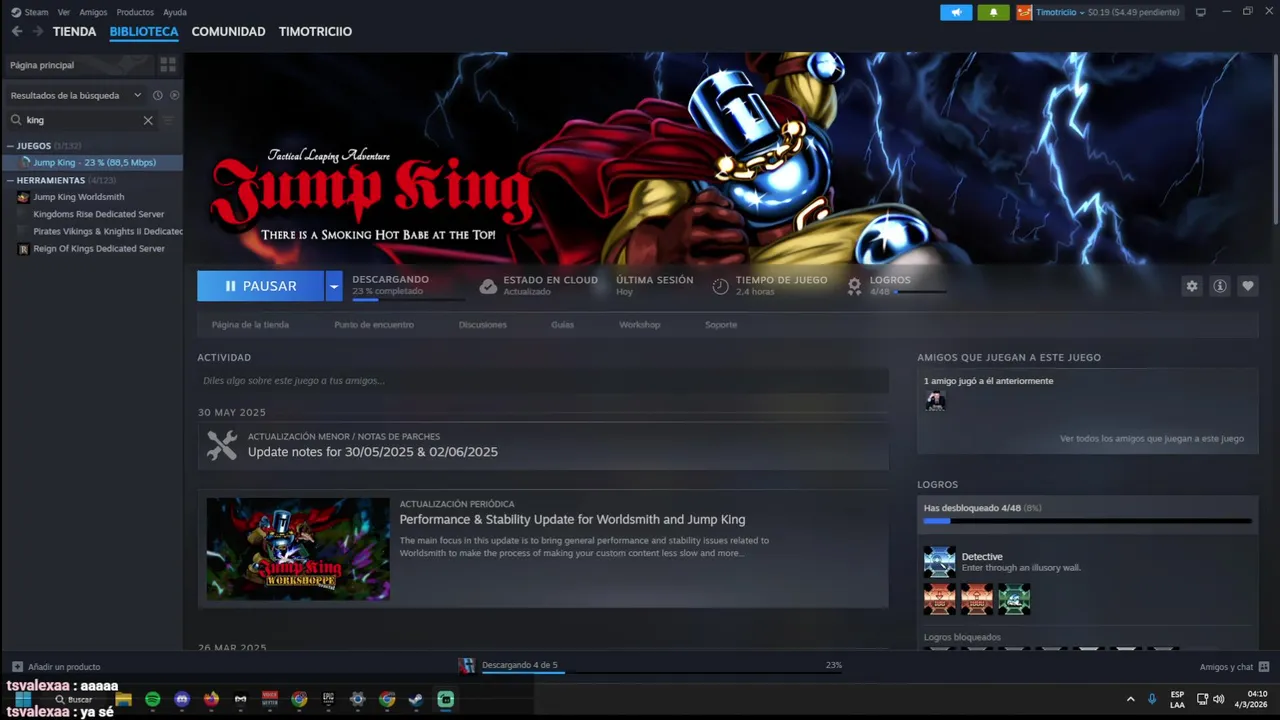Open the Ayuda menu
The image size is (1280, 720).
(175, 12)
